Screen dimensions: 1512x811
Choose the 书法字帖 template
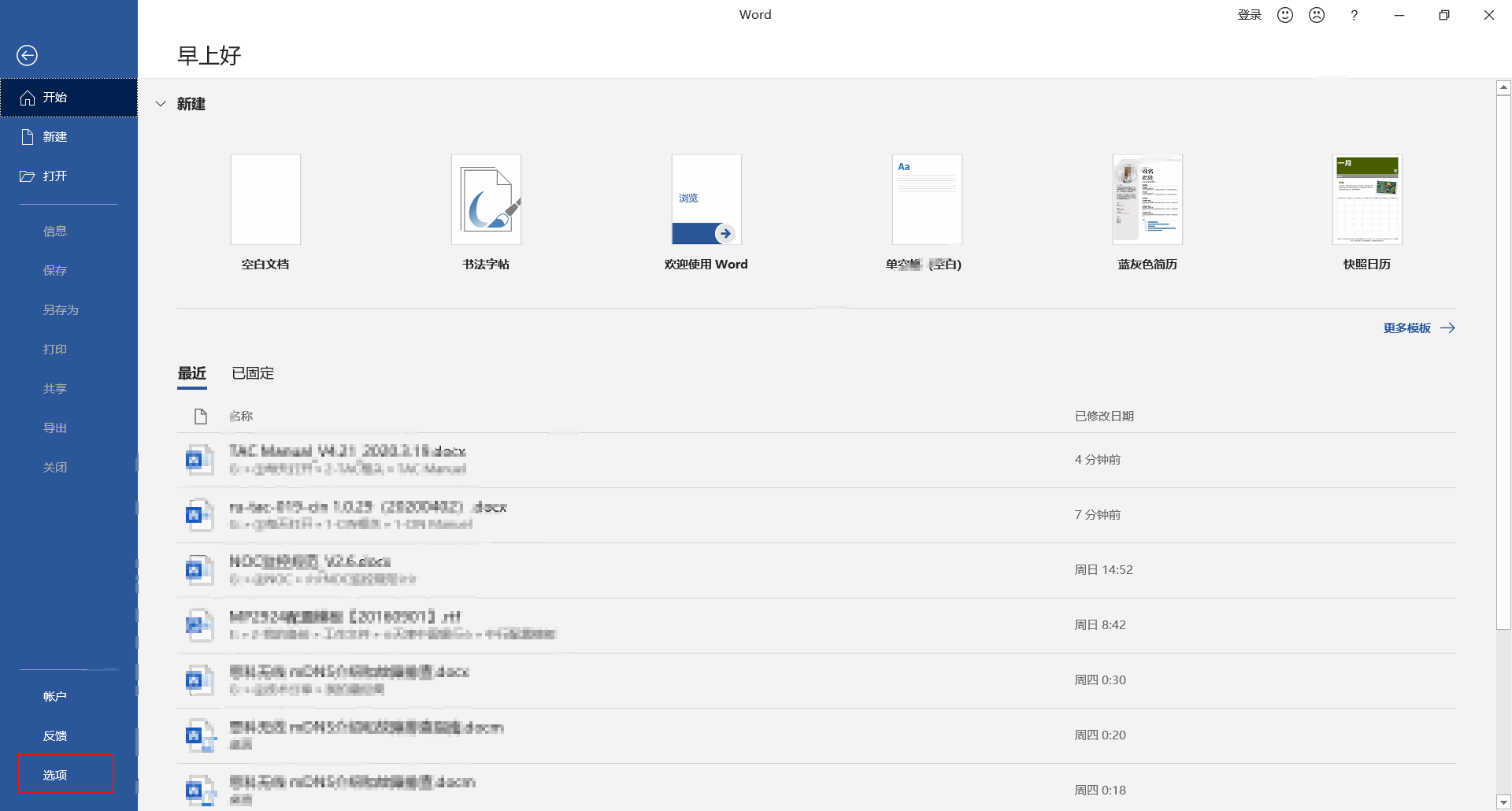[x=486, y=213]
